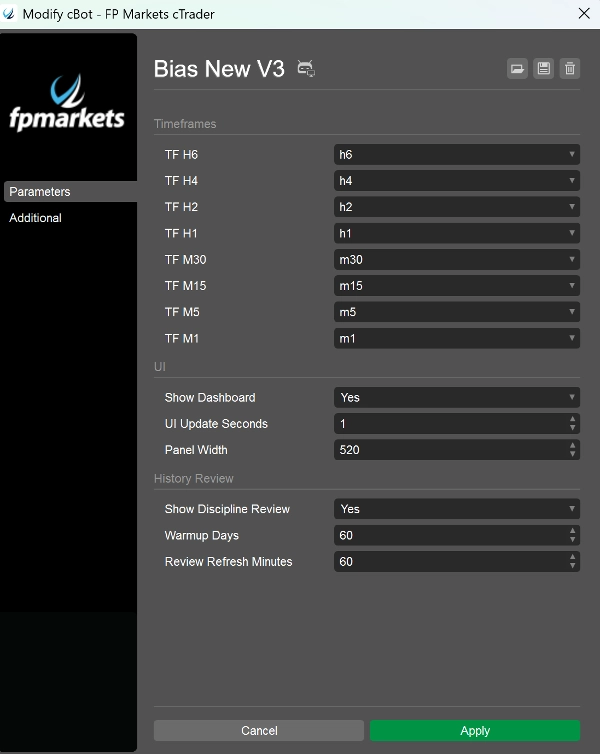Open the TF M15 dropdown

(457, 286)
